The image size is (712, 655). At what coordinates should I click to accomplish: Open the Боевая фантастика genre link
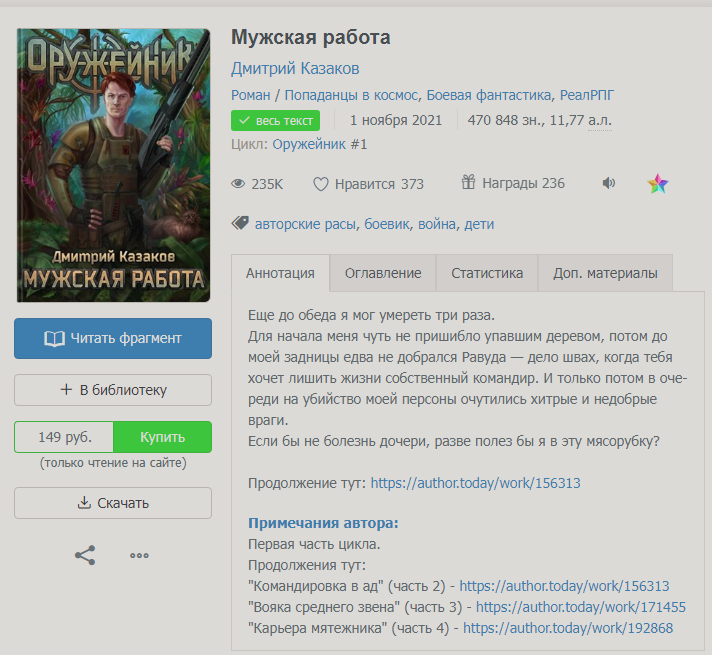(489, 96)
